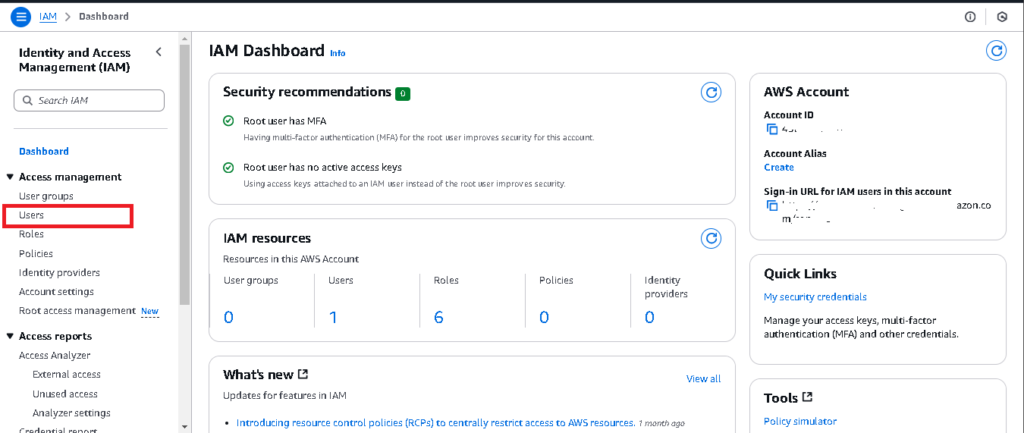The height and width of the screenshot is (433, 1024).
Task: Open Users in the sidebar
Action: 31,215
